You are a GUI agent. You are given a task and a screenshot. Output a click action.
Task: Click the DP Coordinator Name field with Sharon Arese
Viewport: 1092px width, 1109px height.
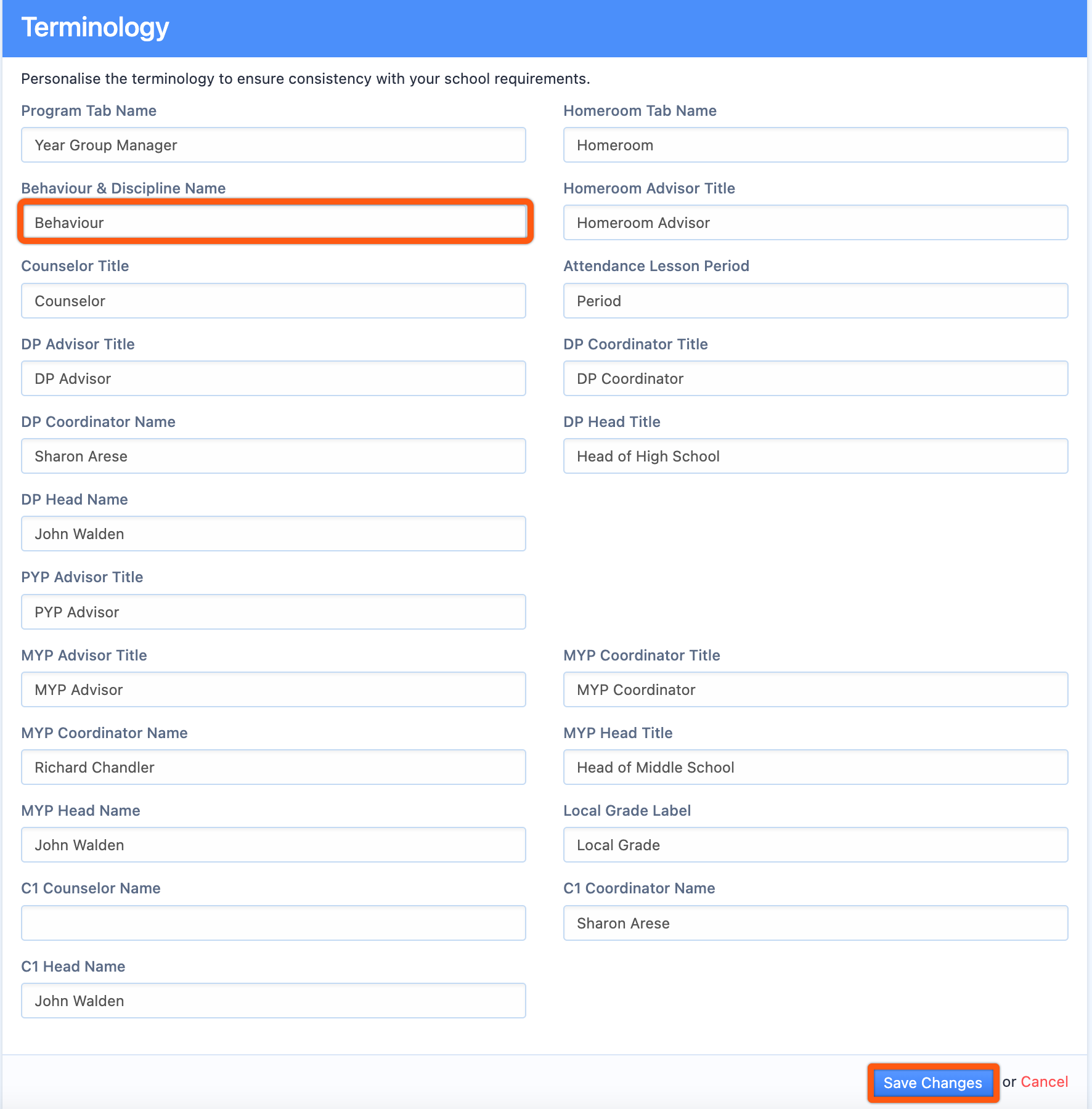pyautogui.click(x=274, y=456)
